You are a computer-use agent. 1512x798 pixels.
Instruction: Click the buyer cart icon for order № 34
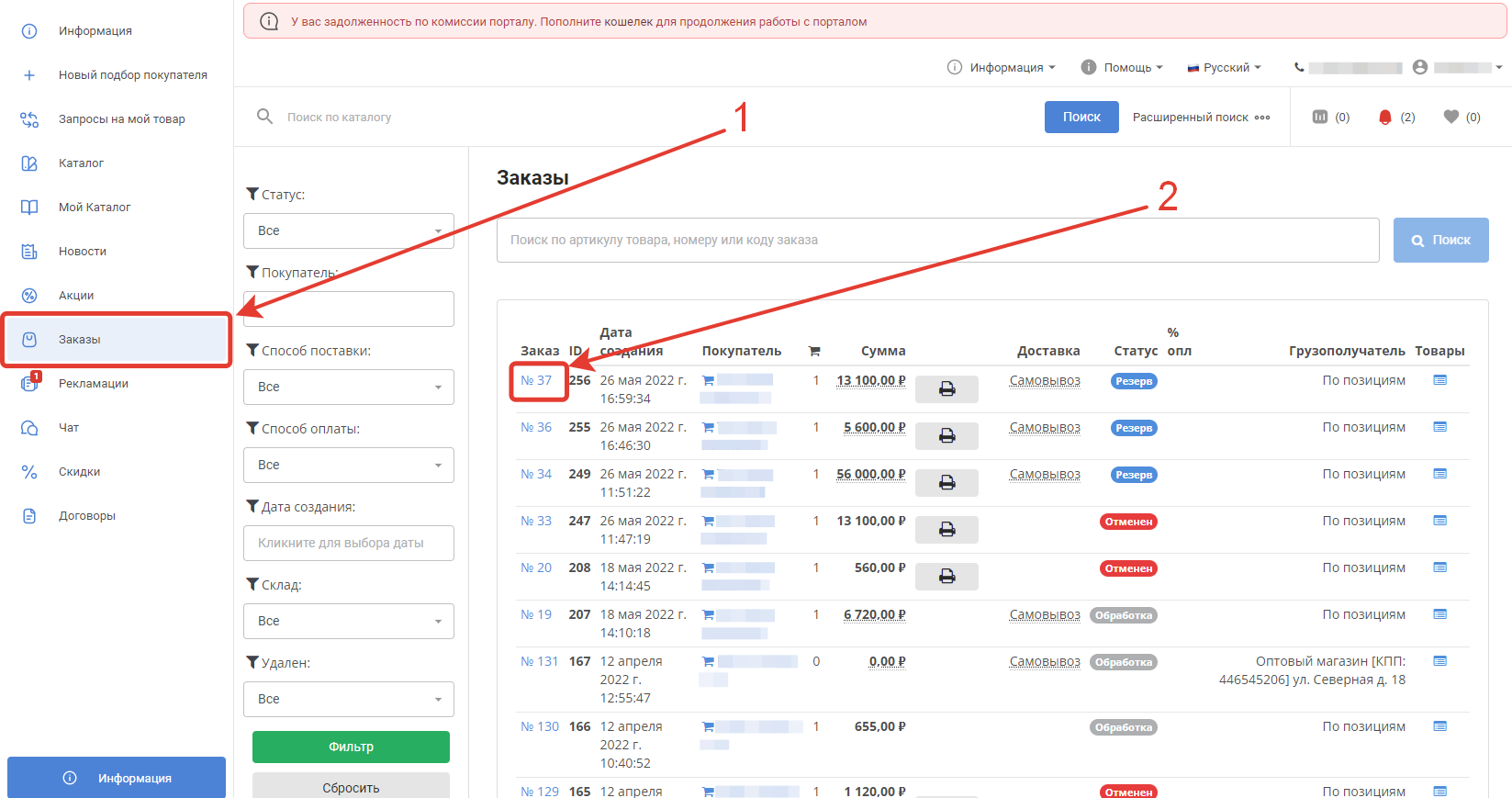(708, 475)
